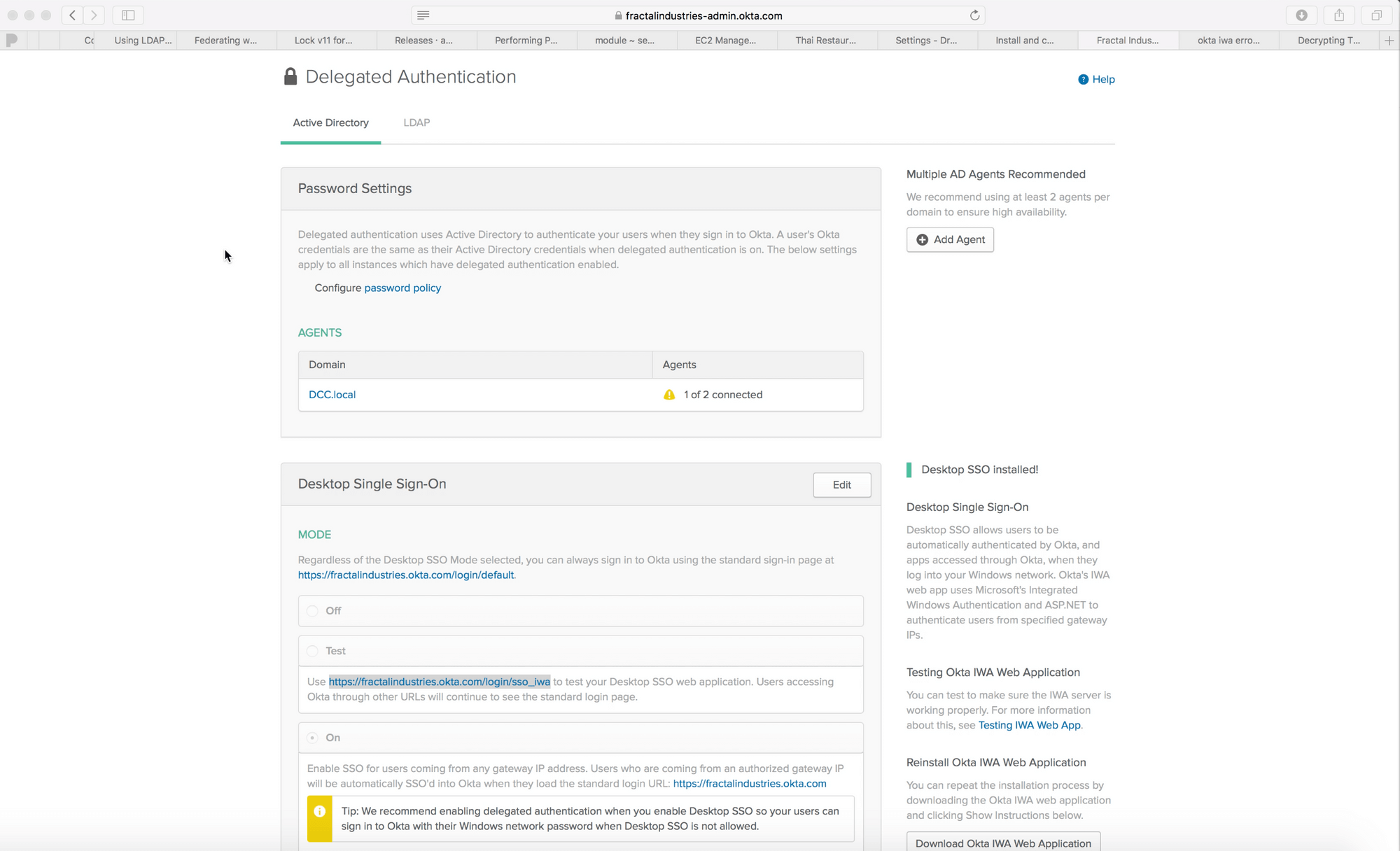Viewport: 1400px width, 851px height.
Task: Click the Edit button for Desktop Single Sign-On
Action: click(841, 484)
